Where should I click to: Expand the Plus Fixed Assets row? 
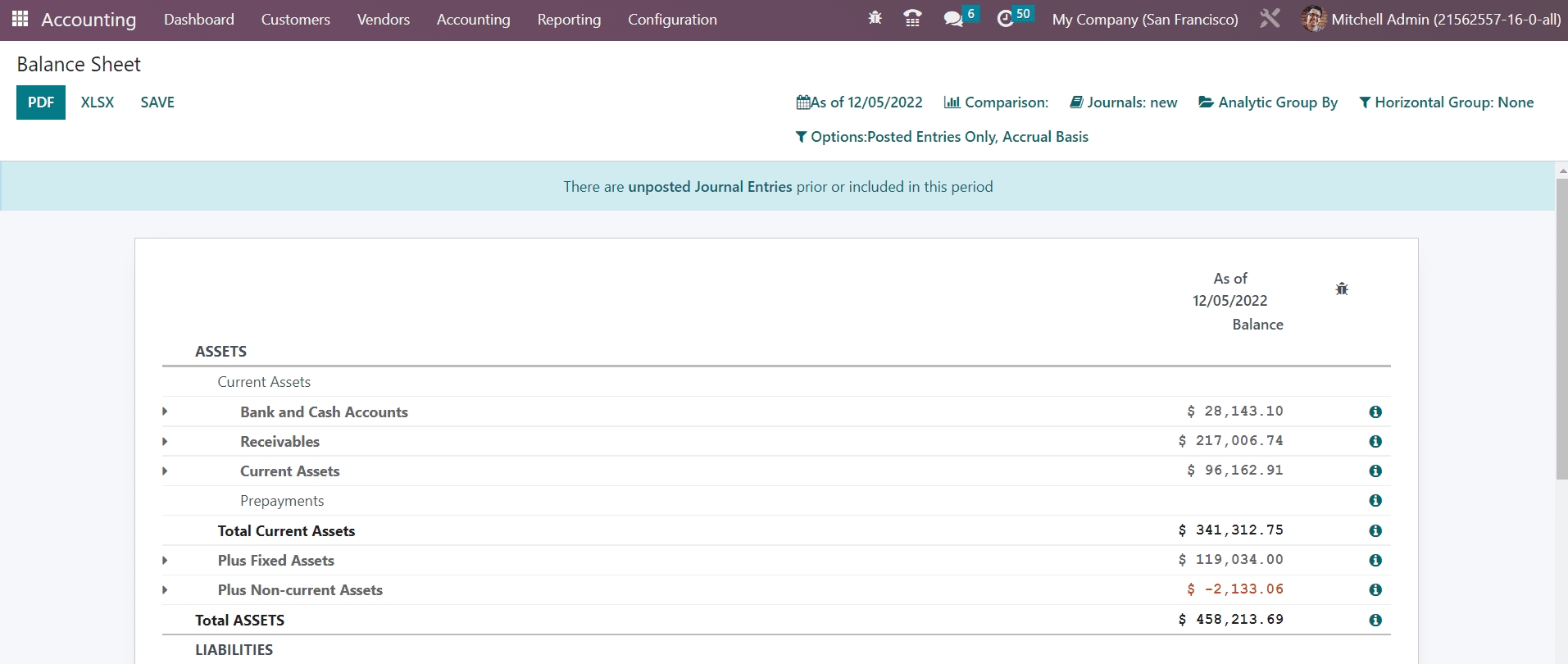(x=165, y=561)
